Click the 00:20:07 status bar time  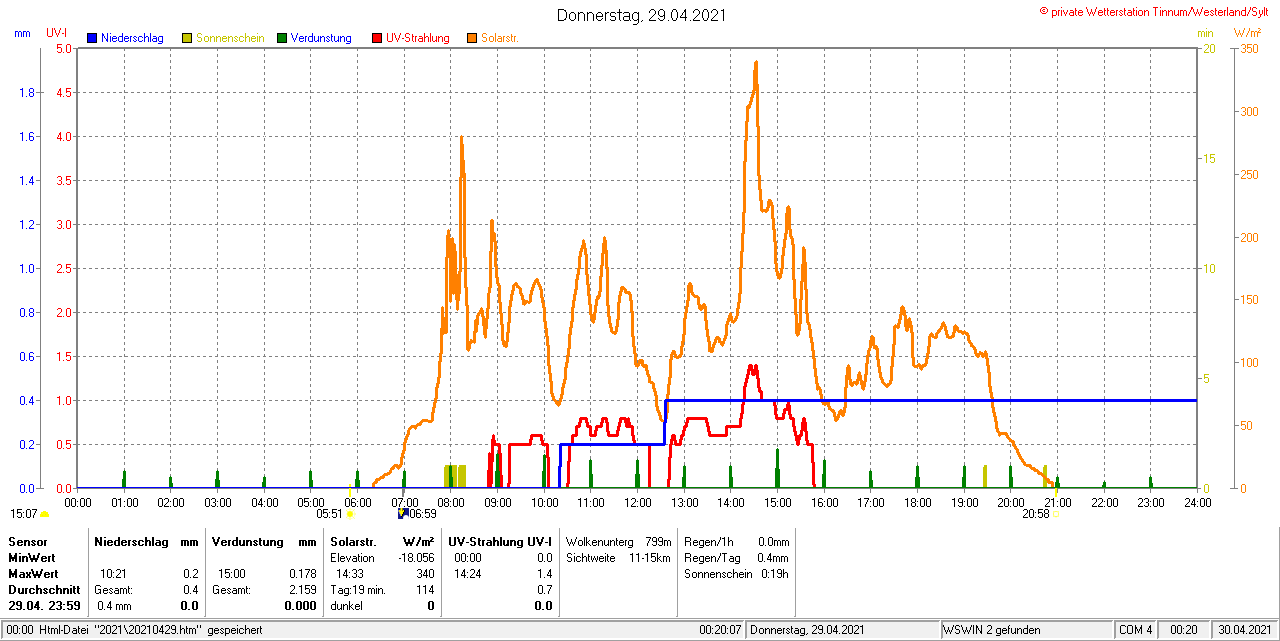[x=720, y=630]
